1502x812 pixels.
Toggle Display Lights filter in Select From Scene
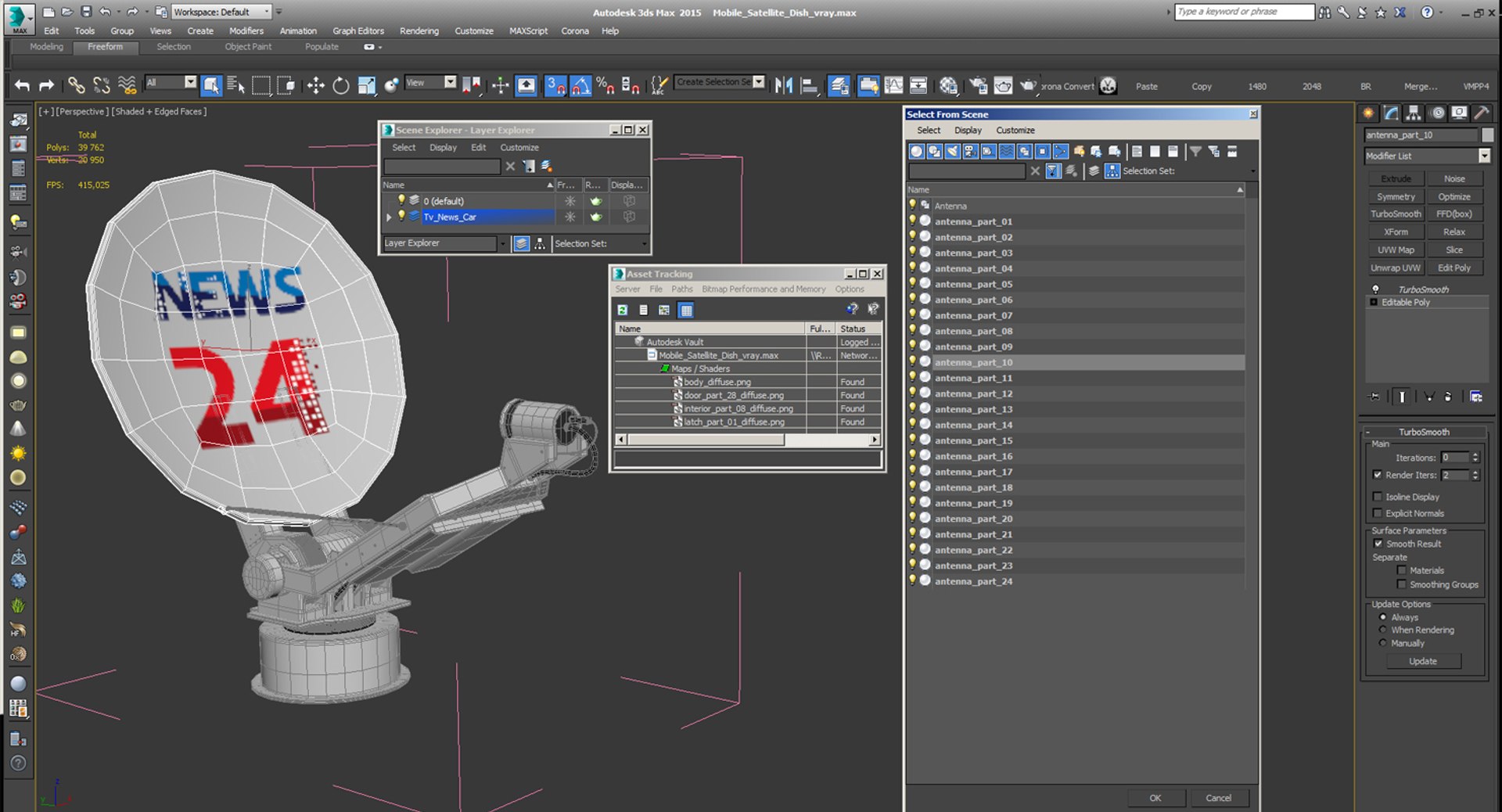[x=952, y=151]
